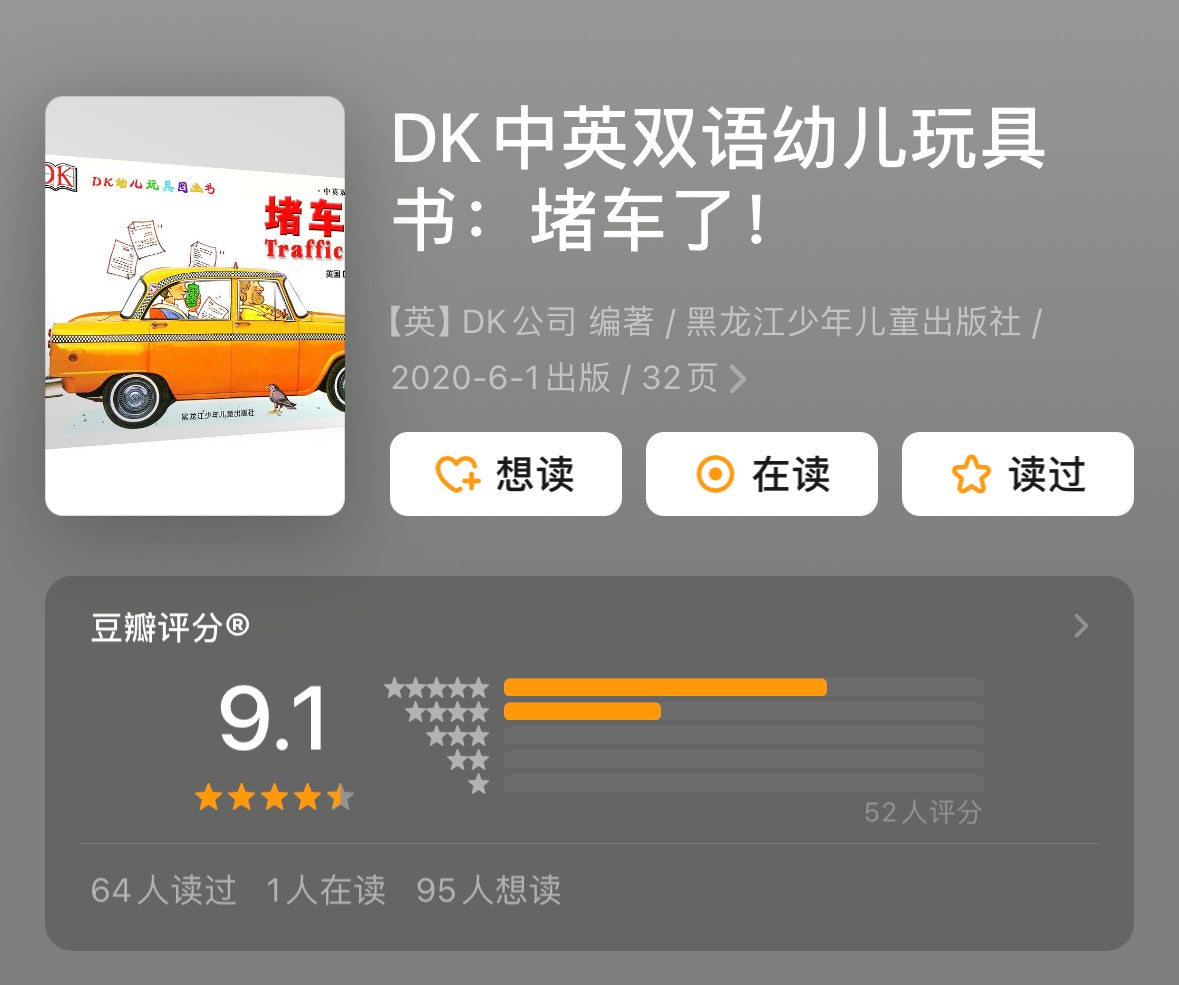Open the book cover thumbnail
Image resolution: width=1179 pixels, height=985 pixels.
tap(195, 306)
